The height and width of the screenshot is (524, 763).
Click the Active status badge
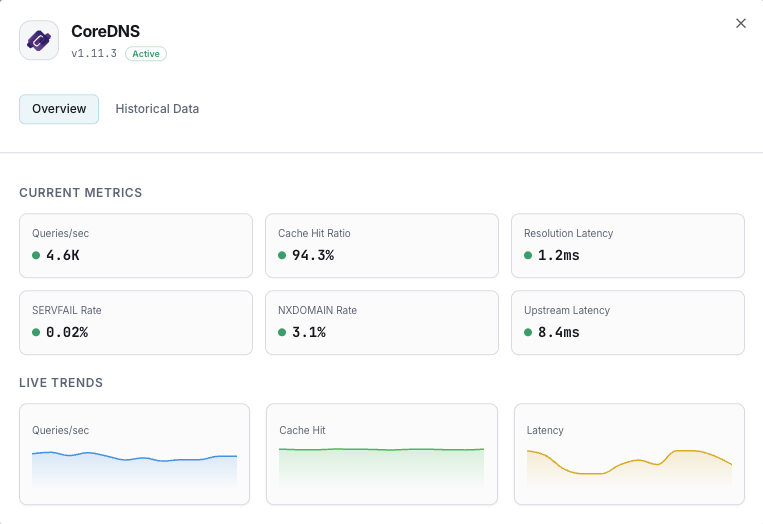[x=146, y=54]
